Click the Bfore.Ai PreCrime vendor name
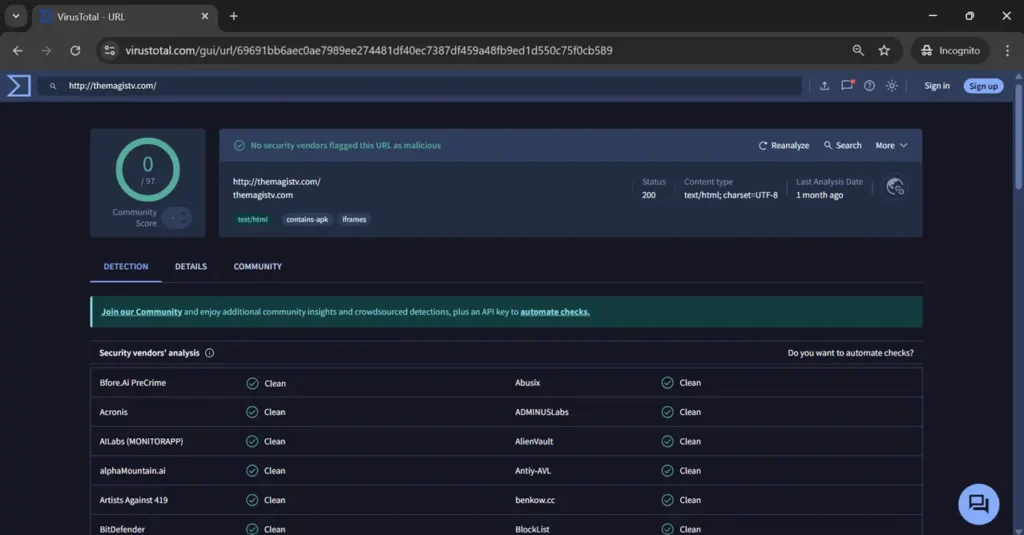The image size is (1024, 535). (133, 383)
